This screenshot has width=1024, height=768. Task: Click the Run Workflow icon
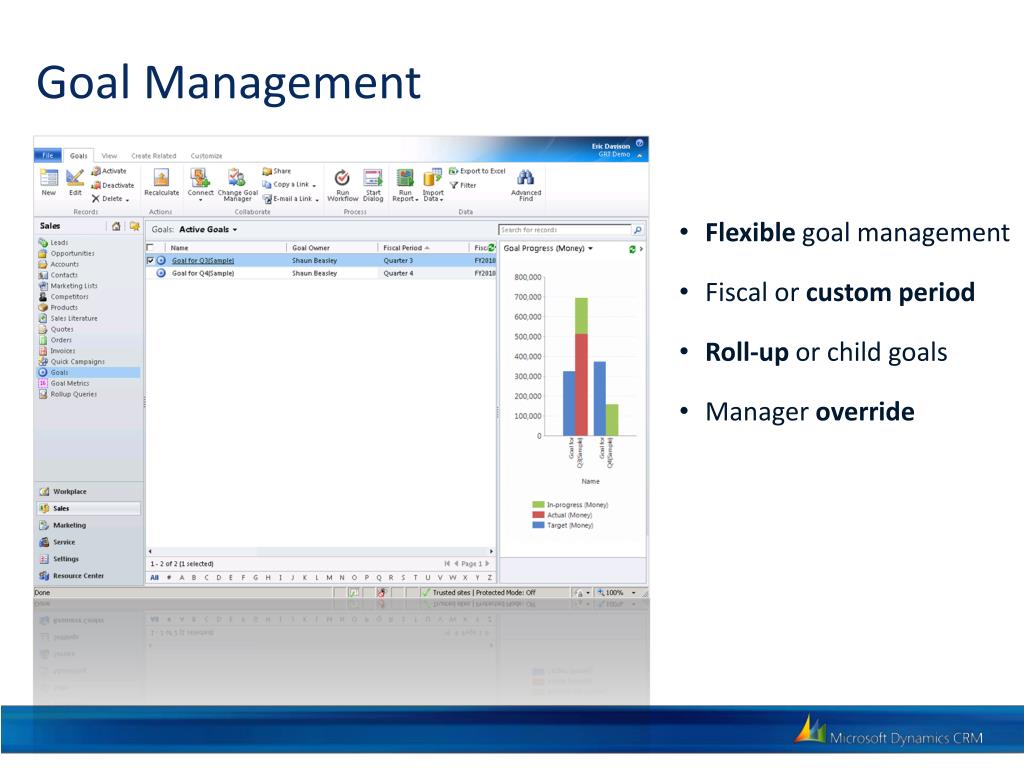coord(342,178)
